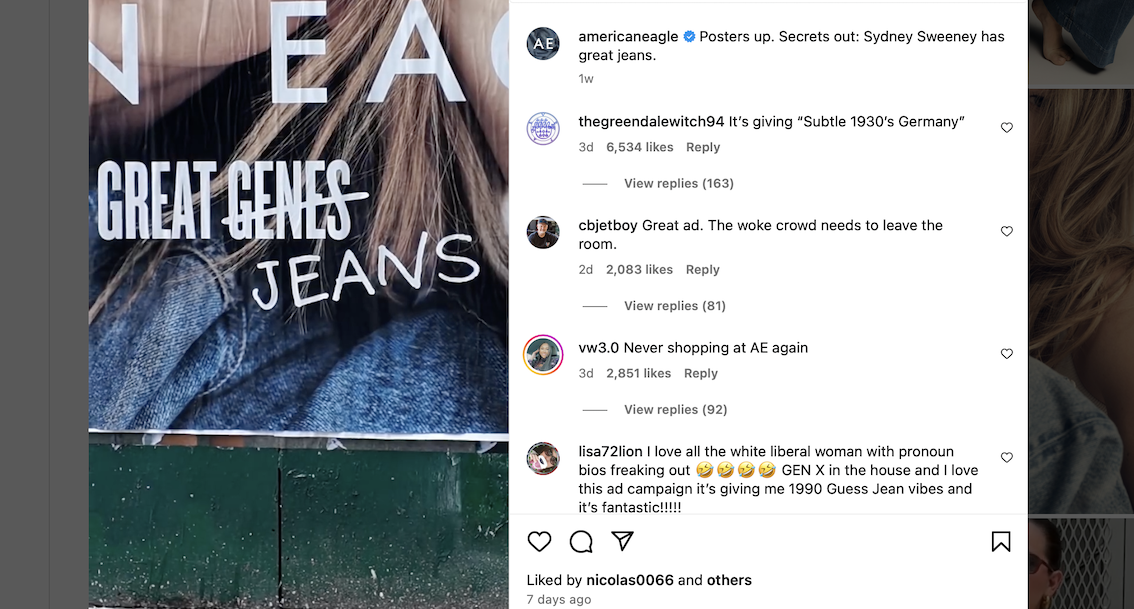Open cbjetboy's profile picture
The height and width of the screenshot is (609, 1134).
click(x=543, y=232)
